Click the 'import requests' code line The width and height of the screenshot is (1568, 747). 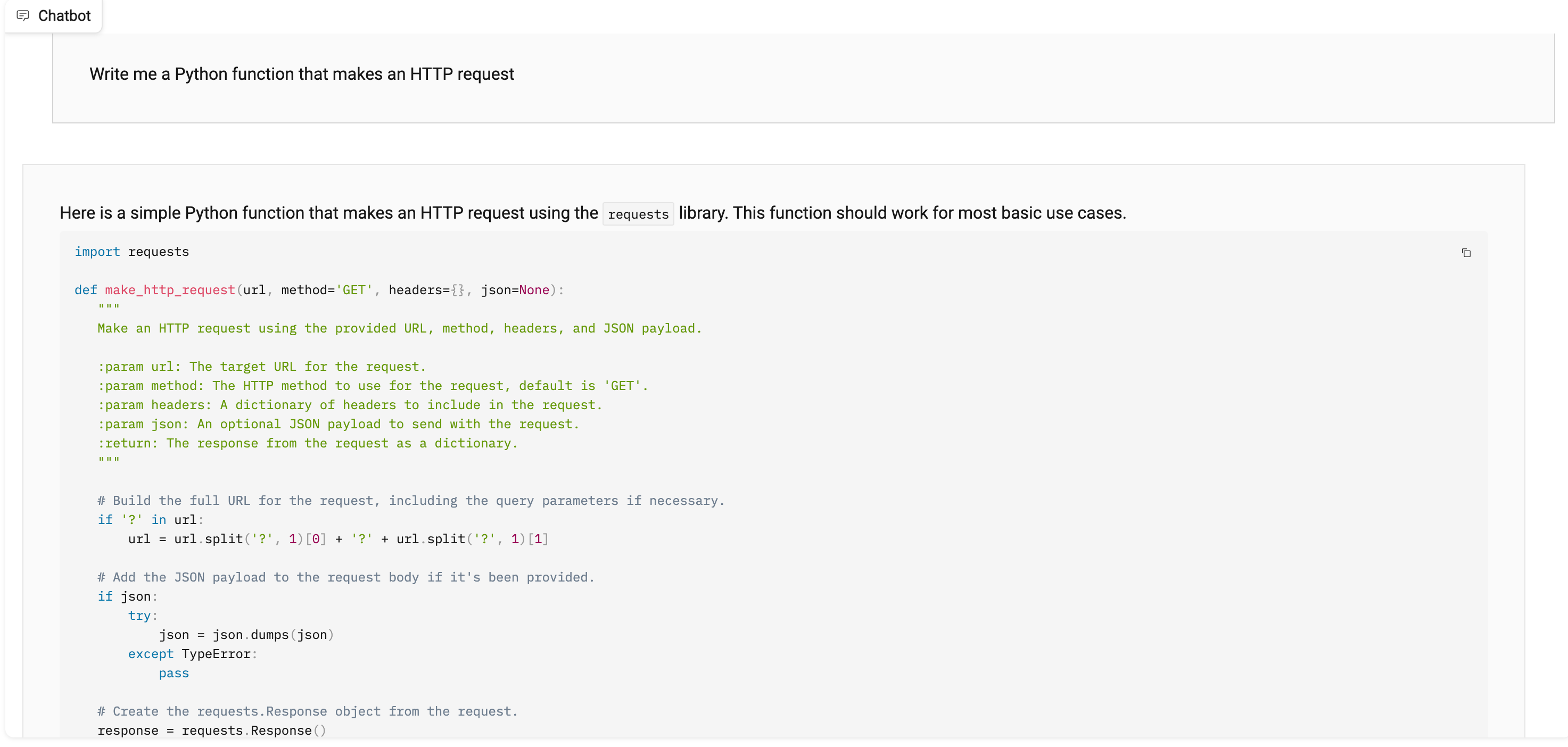point(131,252)
